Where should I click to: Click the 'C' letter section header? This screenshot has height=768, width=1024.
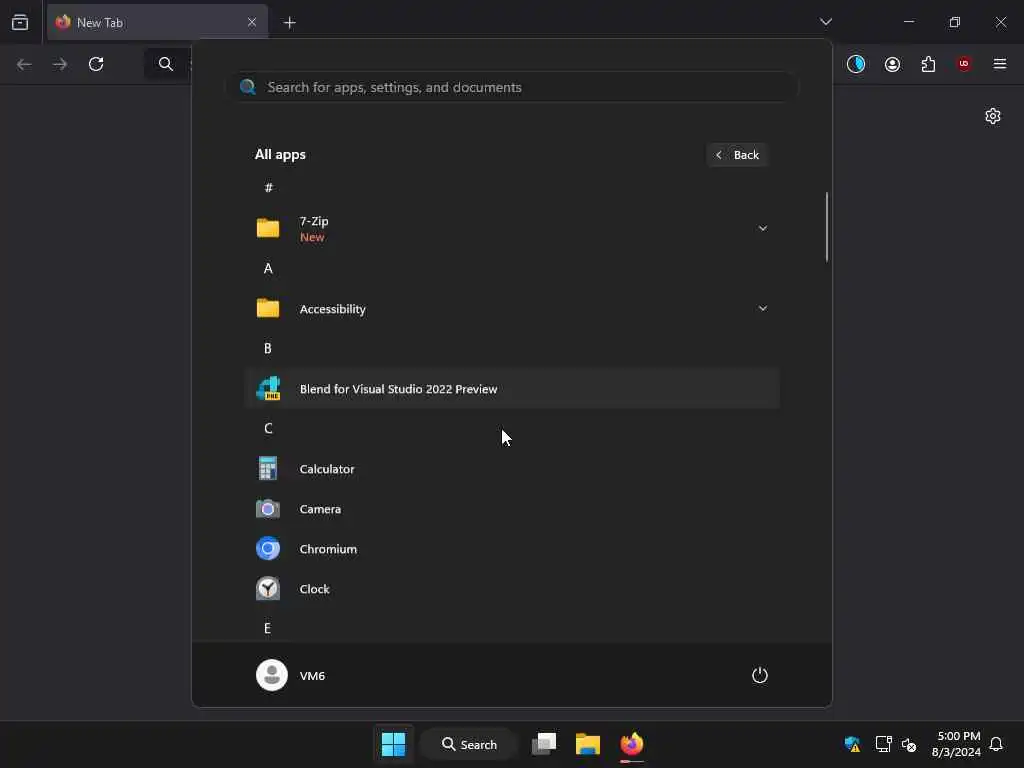tap(268, 428)
